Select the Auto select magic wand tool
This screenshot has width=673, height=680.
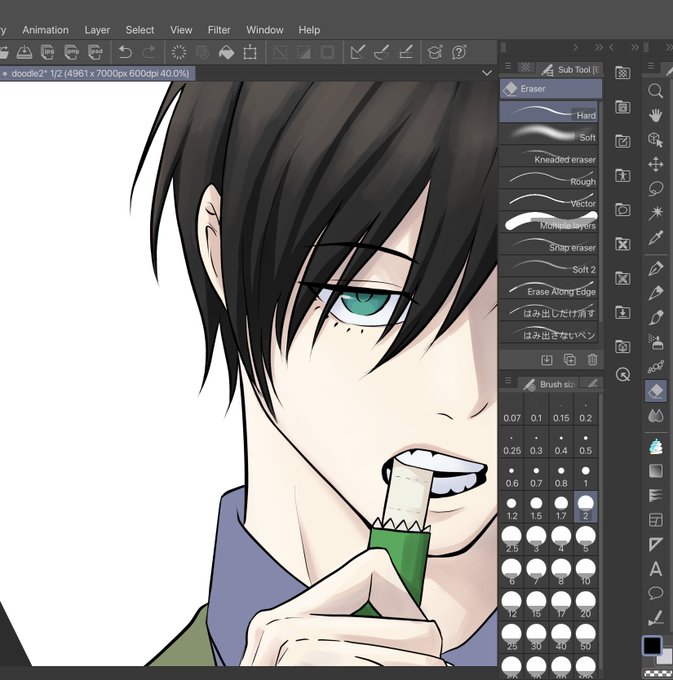pyautogui.click(x=656, y=213)
